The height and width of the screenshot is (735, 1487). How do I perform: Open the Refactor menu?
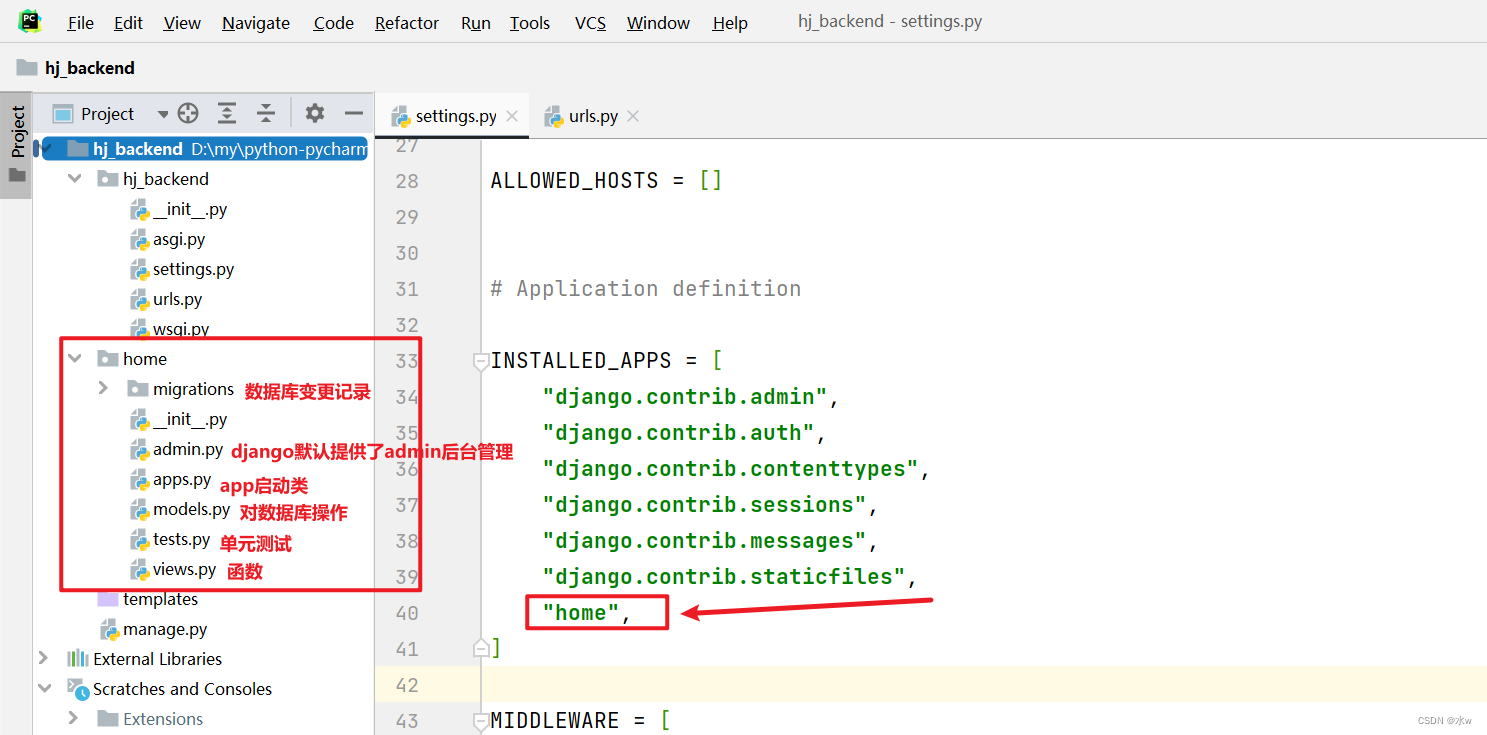tap(407, 23)
